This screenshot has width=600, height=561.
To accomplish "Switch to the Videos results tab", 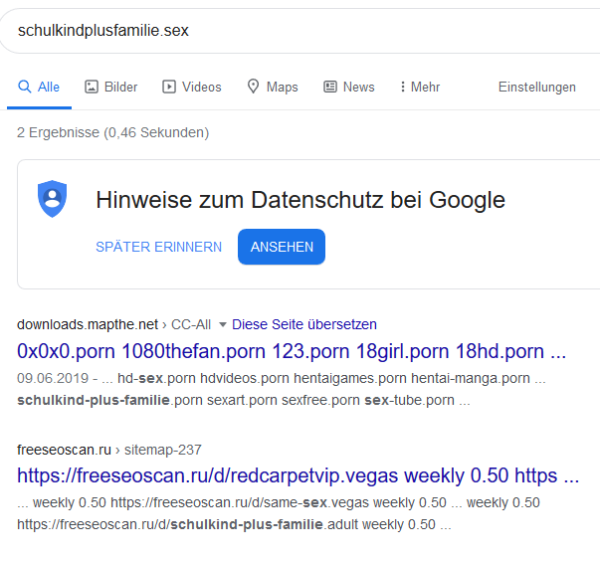I will 192,87.
